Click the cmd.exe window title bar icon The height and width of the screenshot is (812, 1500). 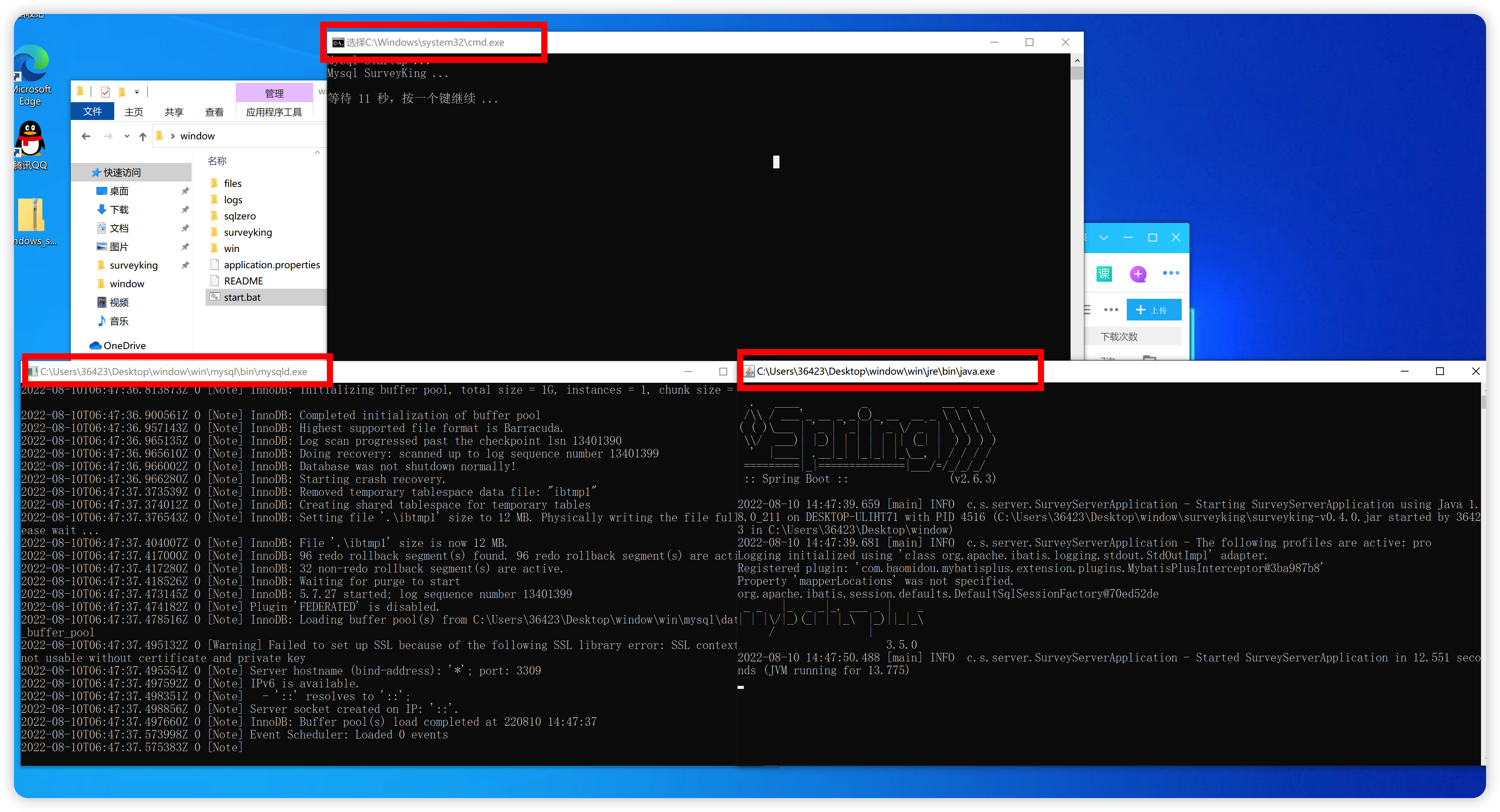(338, 43)
